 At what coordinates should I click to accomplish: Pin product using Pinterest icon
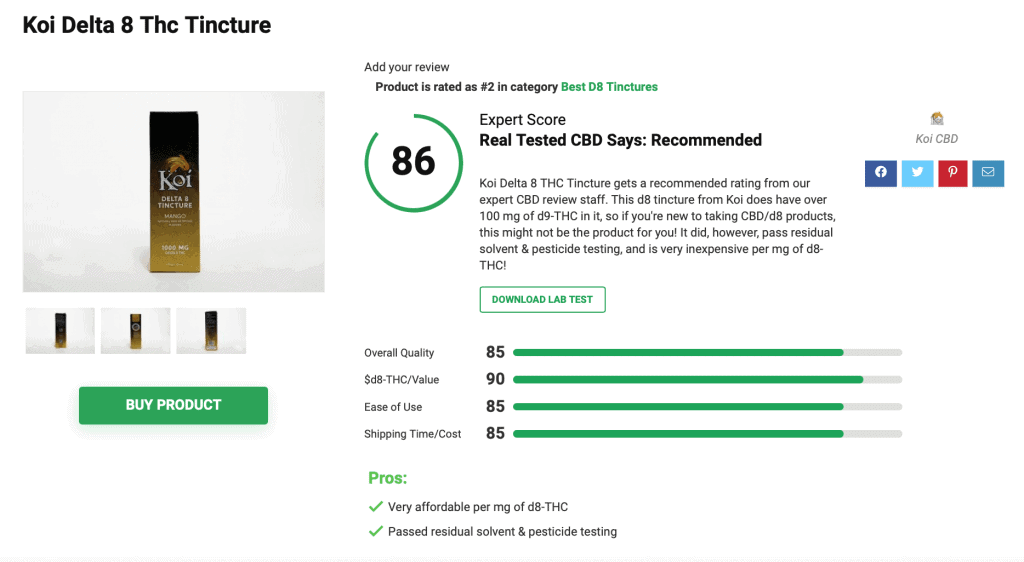point(952,174)
